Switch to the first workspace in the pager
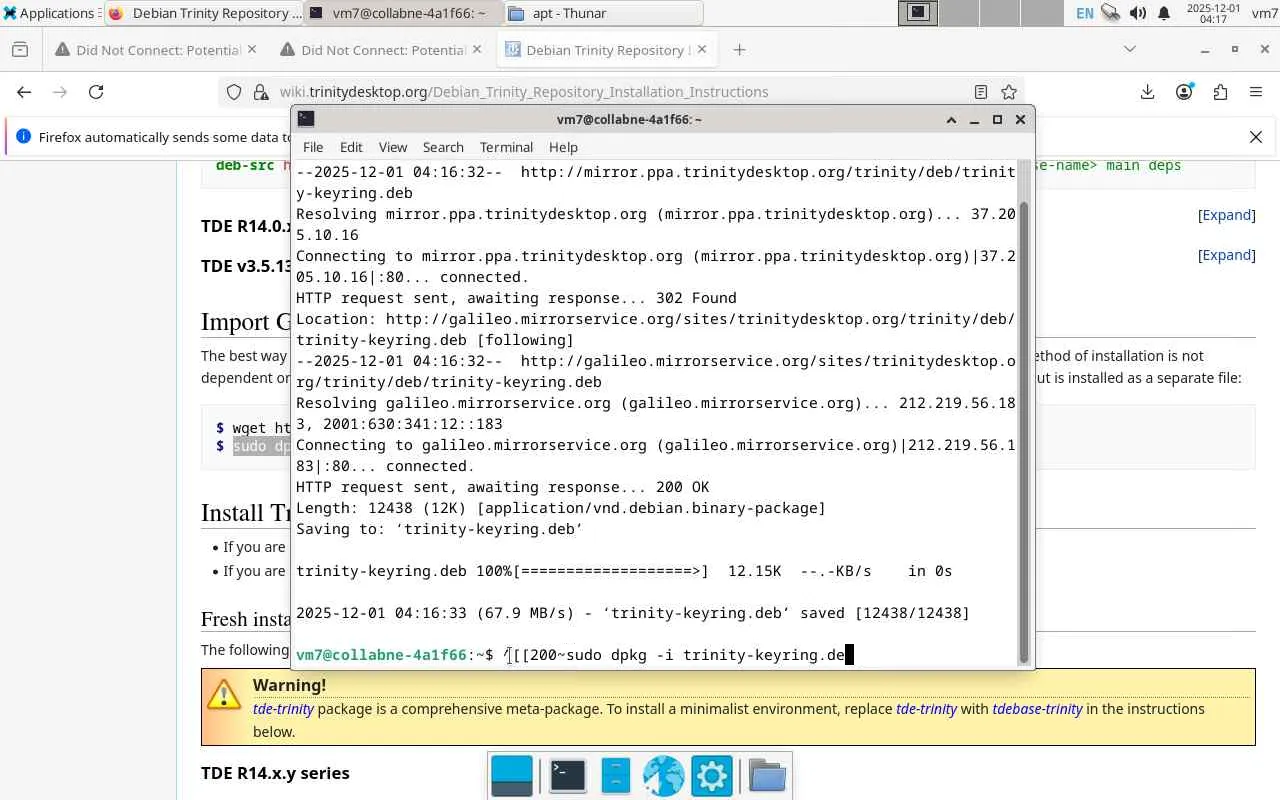1280x800 pixels. coord(918,13)
